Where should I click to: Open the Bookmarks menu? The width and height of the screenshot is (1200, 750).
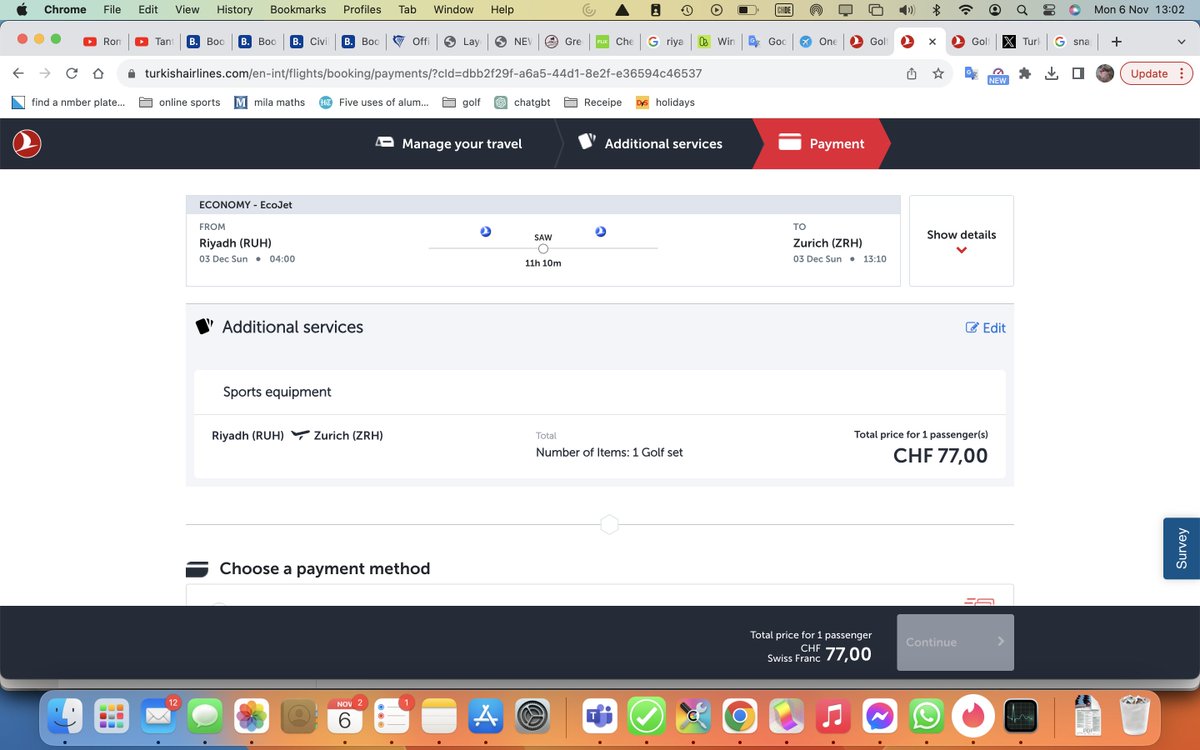[x=298, y=9]
